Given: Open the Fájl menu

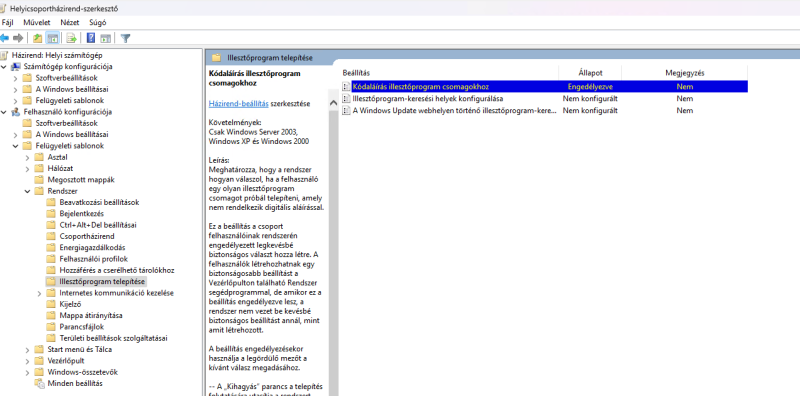Looking at the screenshot, I should 8,22.
